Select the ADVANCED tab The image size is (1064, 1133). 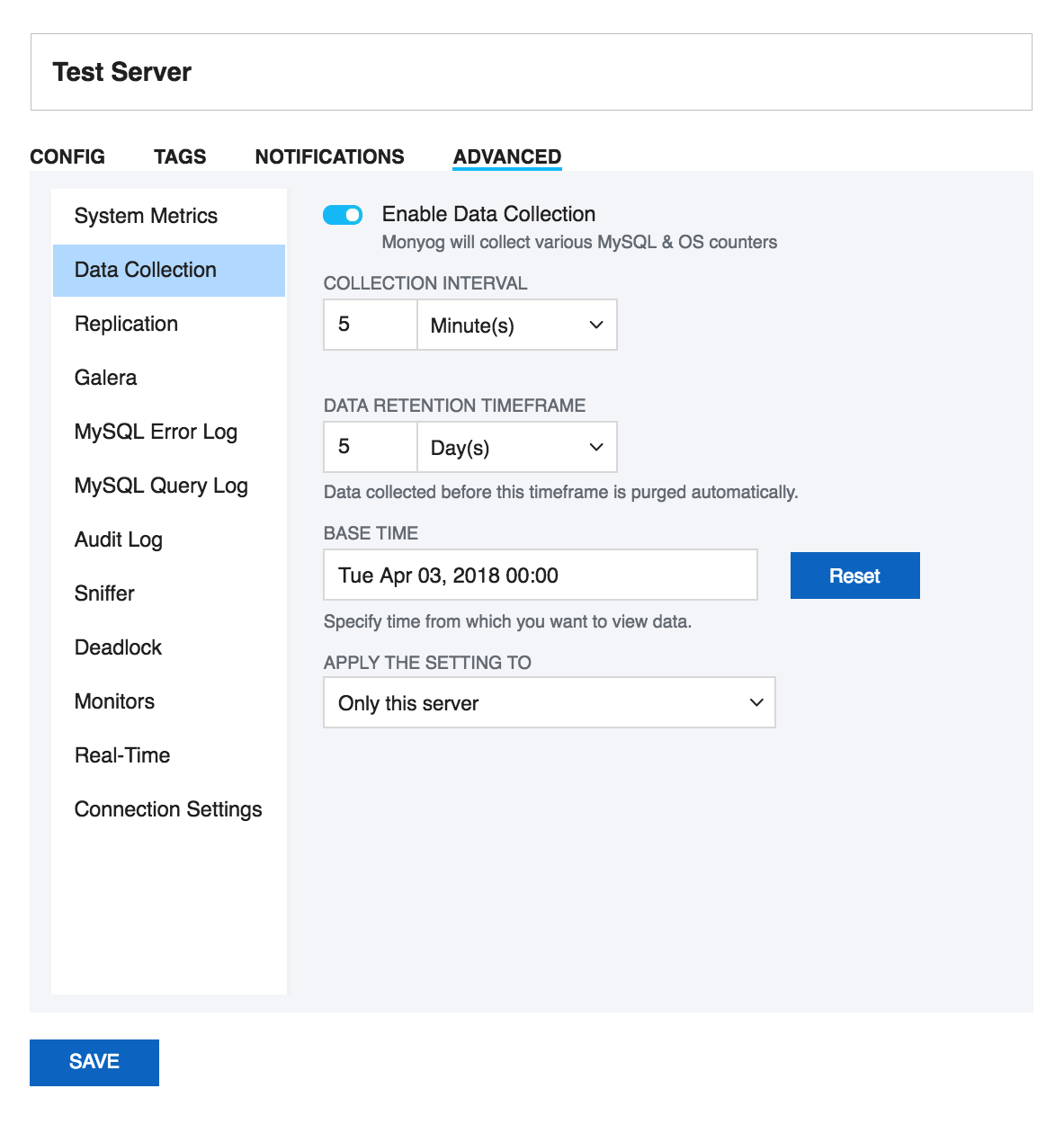pyautogui.click(x=507, y=156)
